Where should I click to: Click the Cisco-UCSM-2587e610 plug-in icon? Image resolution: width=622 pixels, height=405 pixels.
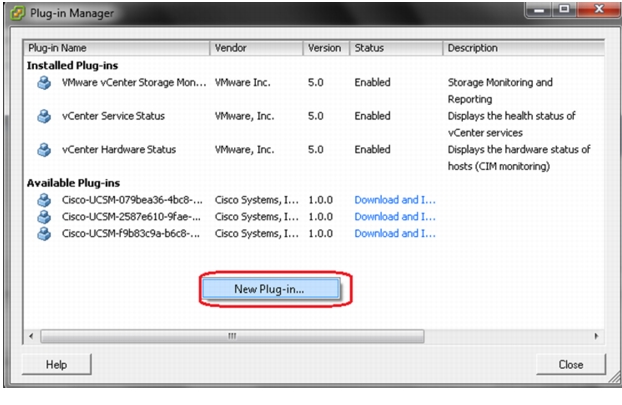click(x=44, y=217)
